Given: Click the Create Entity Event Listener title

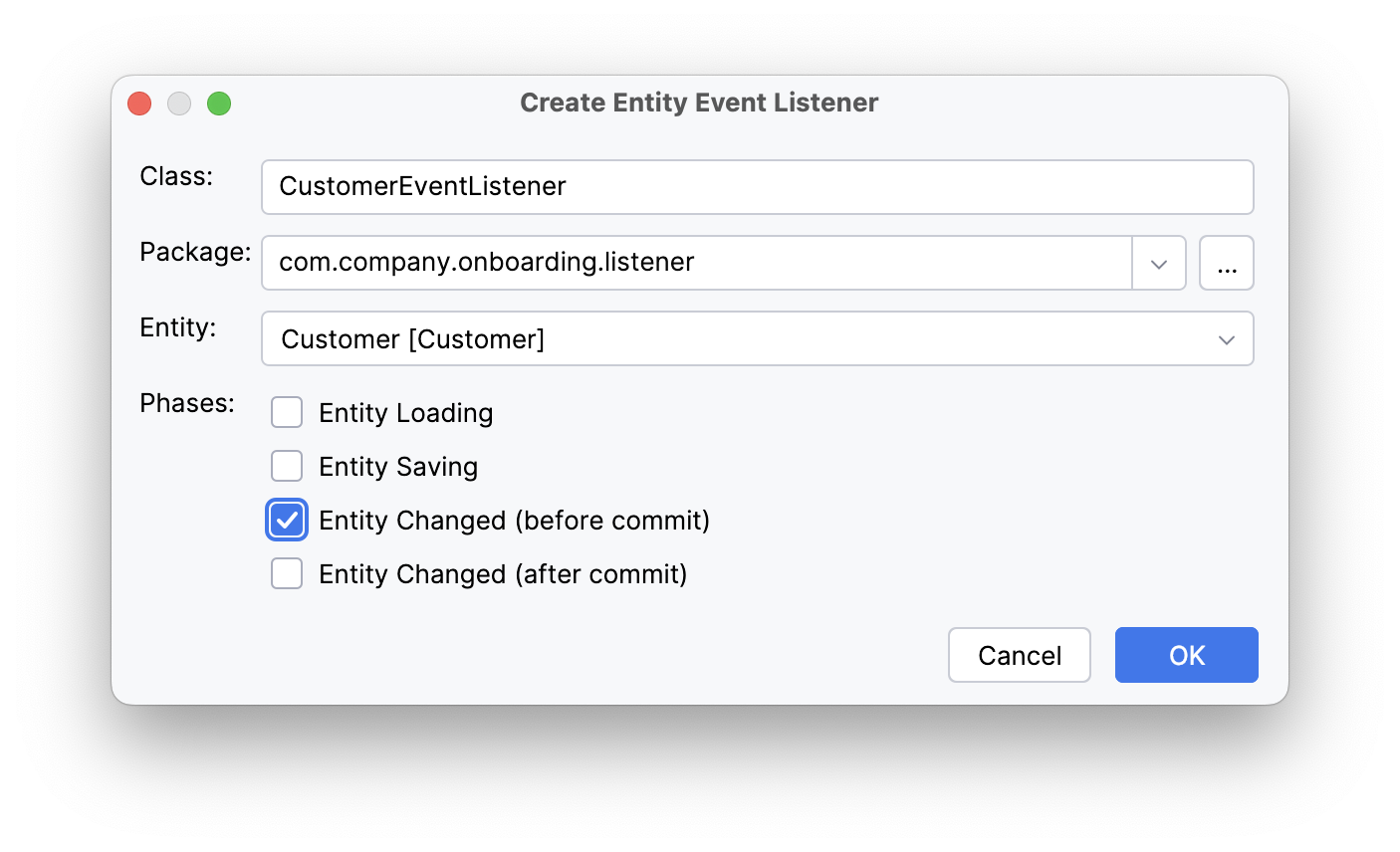Looking at the screenshot, I should click(698, 102).
